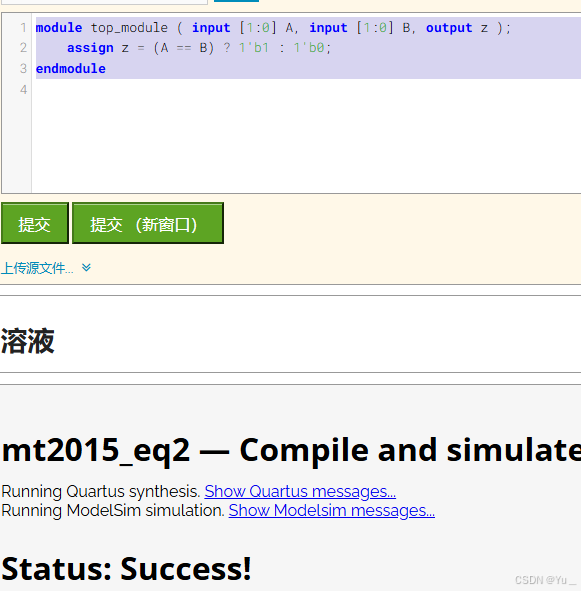The height and width of the screenshot is (591, 581).
Task: Click the 溶液 solution heading
Action: click(28, 341)
